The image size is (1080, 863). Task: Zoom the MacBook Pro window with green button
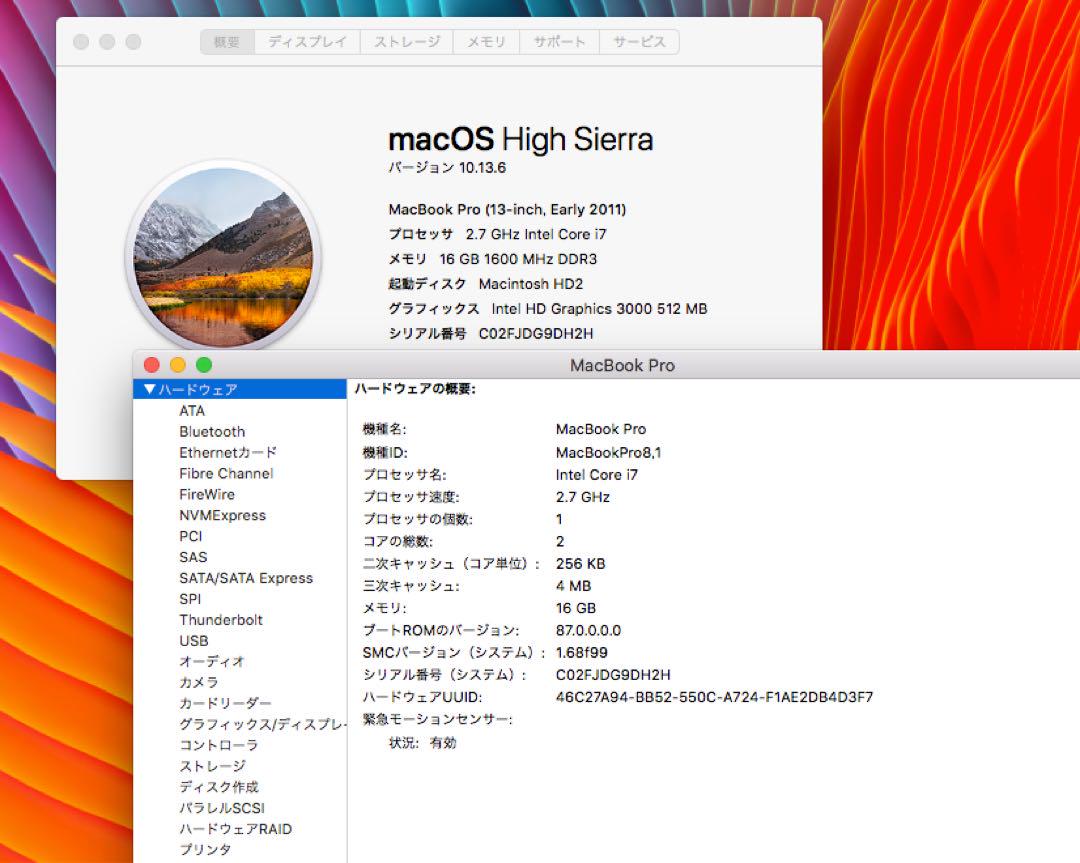point(204,365)
